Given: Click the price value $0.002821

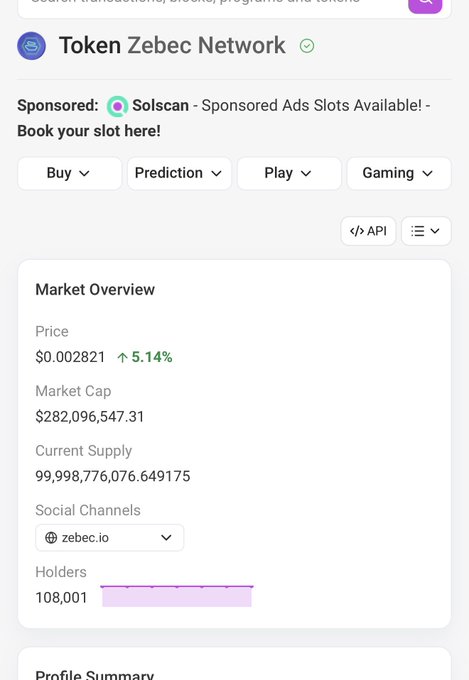Looking at the screenshot, I should pos(70,357).
